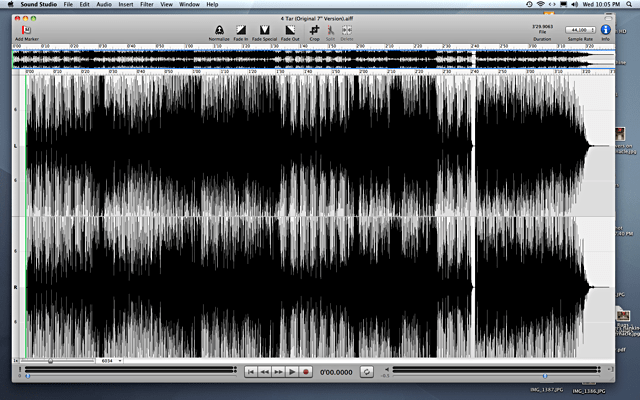This screenshot has height=400, width=640.
Task: Open the Info panel icon
Action: 605,30
